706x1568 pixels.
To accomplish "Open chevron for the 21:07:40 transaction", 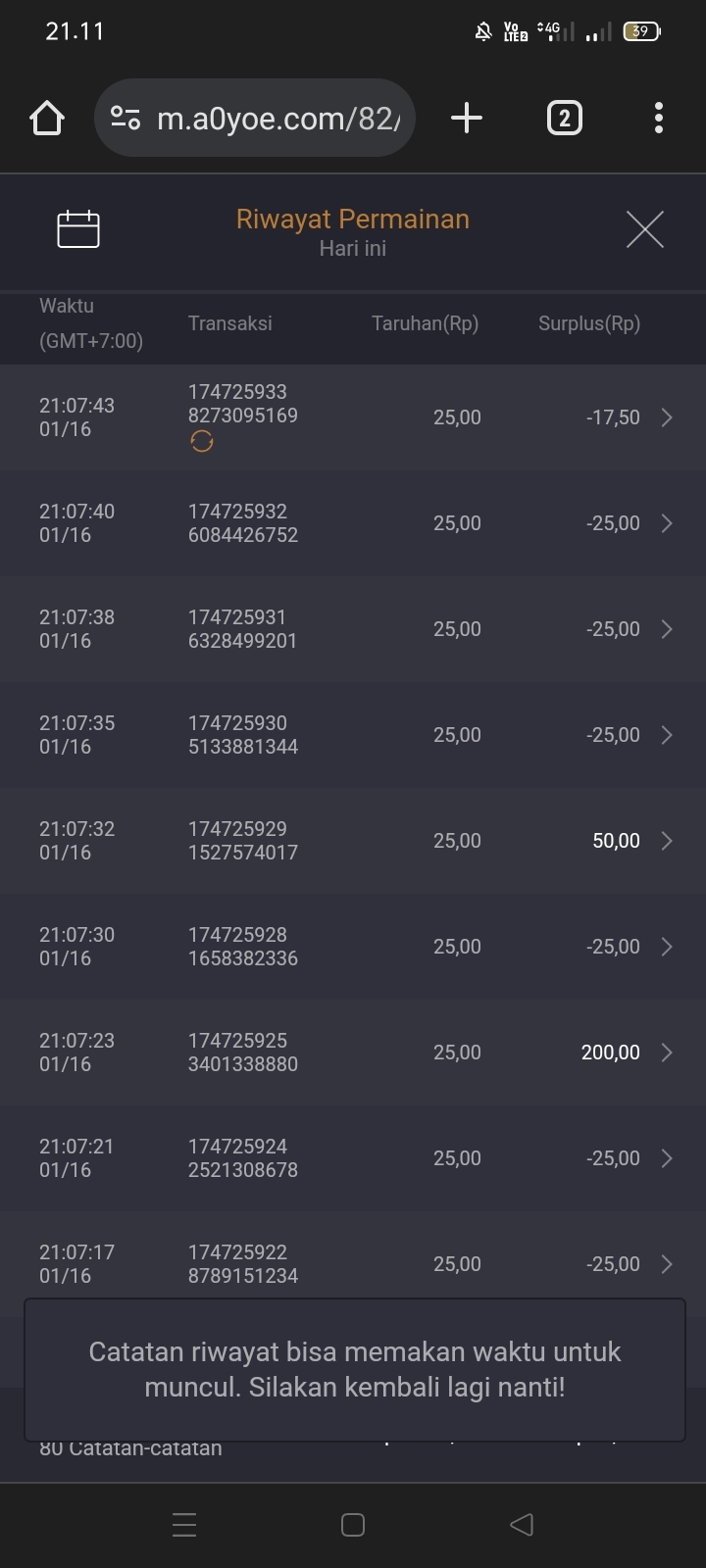I will 667,523.
